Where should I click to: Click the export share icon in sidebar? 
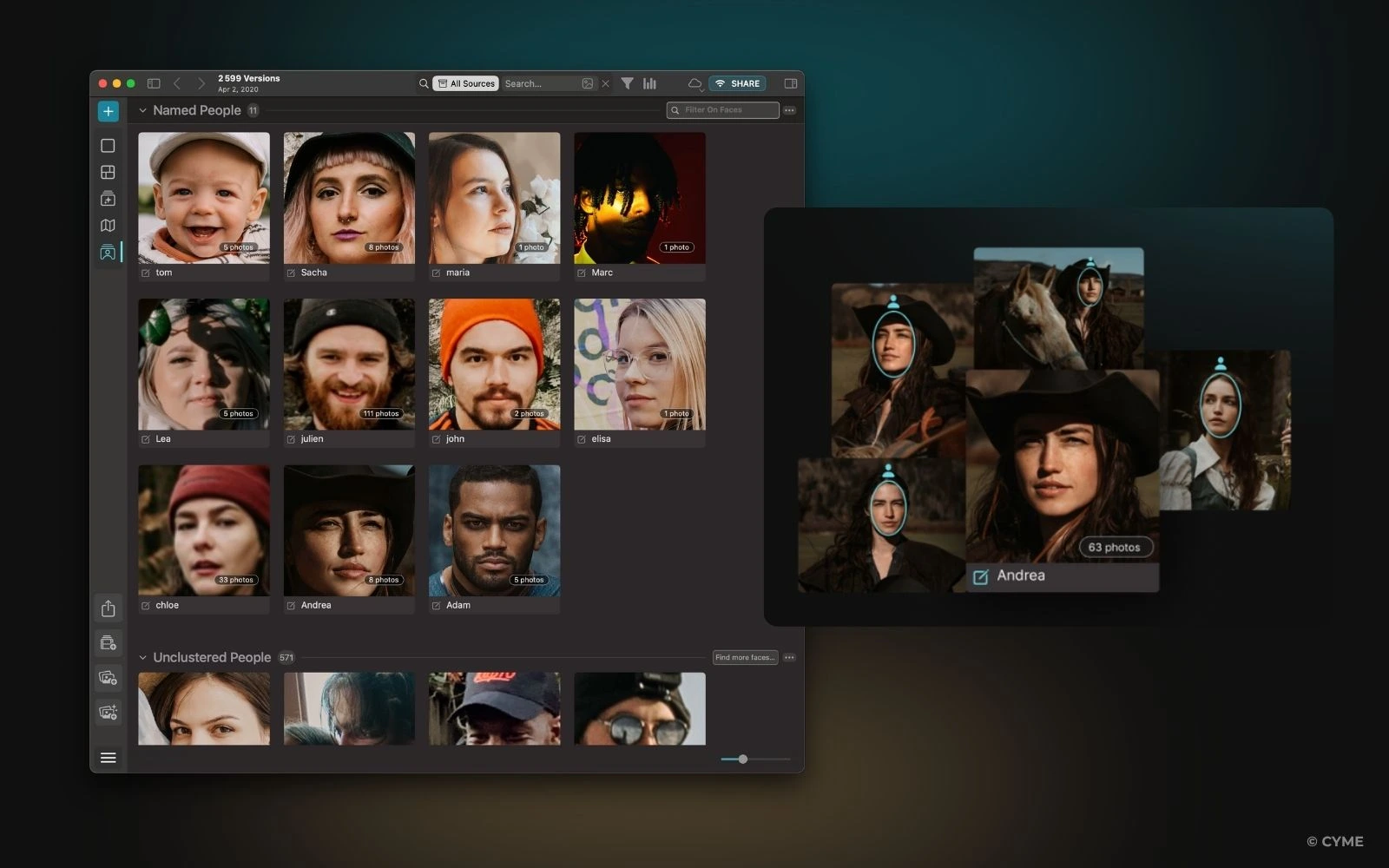pos(108,608)
